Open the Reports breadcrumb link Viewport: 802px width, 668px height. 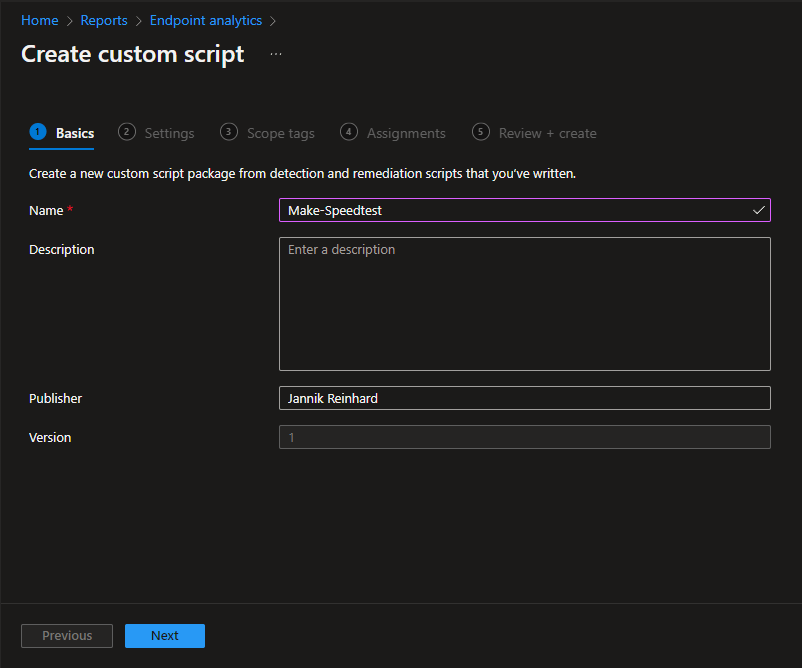coord(104,20)
